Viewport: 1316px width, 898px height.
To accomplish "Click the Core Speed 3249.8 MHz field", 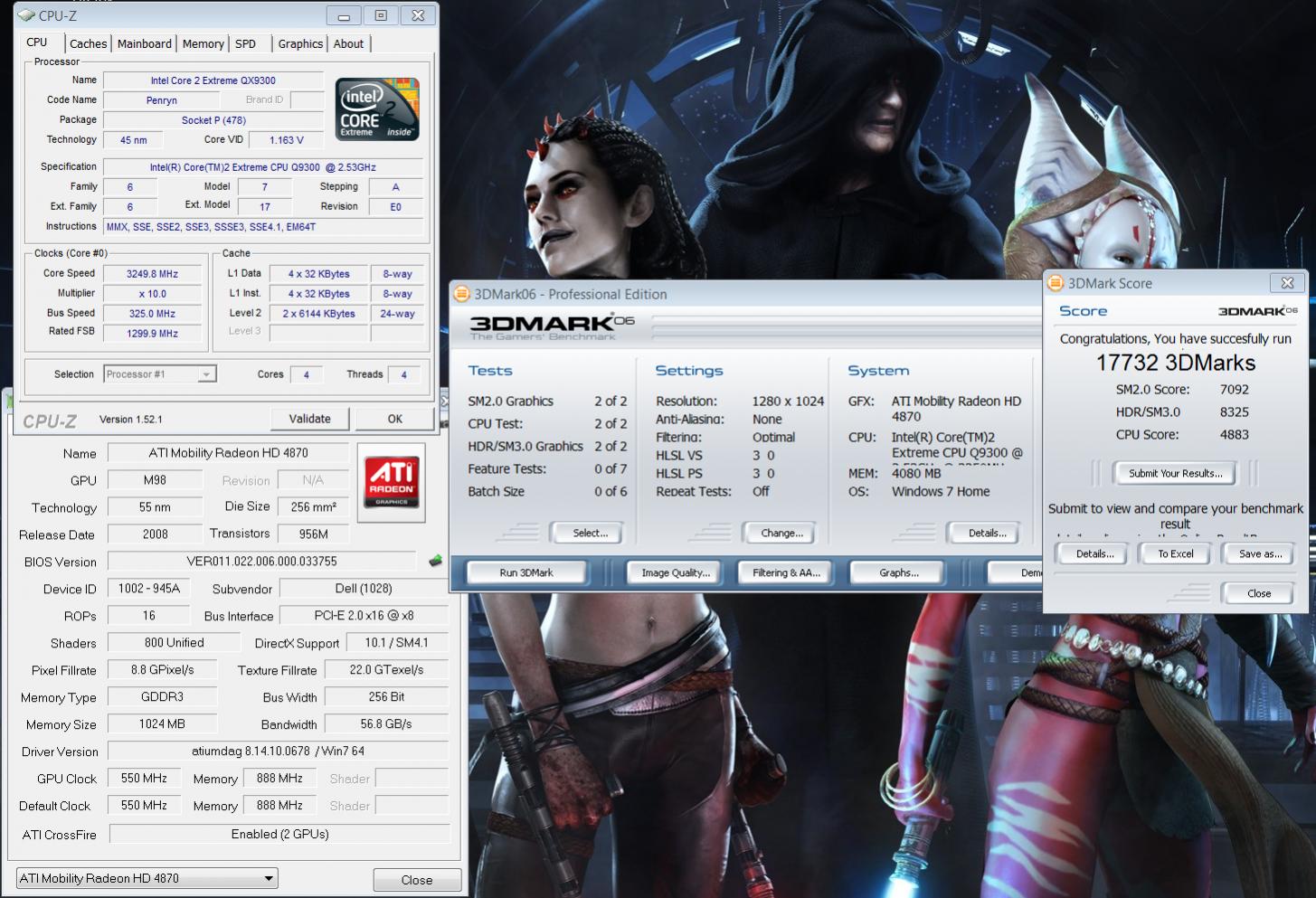I will click(x=152, y=274).
